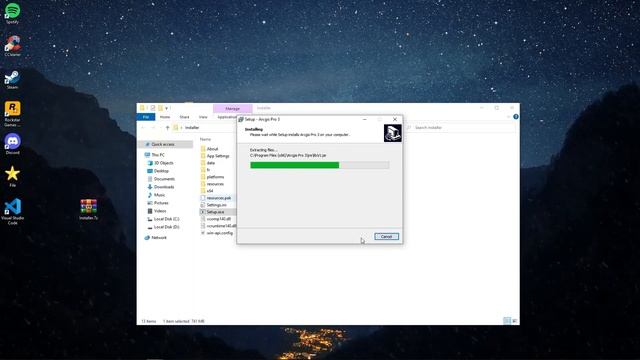This screenshot has width=640, height=360.
Task: Launch Discord from the desktop
Action: 12,144
